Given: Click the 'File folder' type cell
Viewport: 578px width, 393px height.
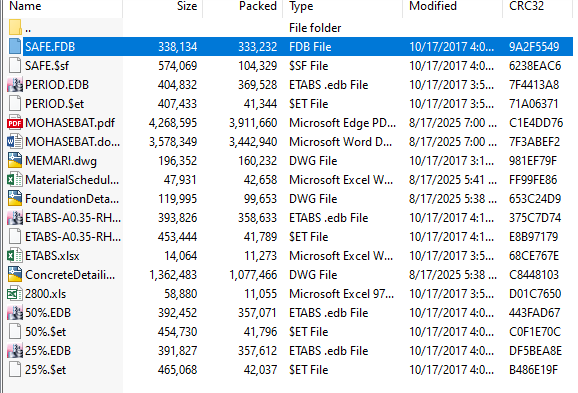Looking at the screenshot, I should [x=315, y=28].
